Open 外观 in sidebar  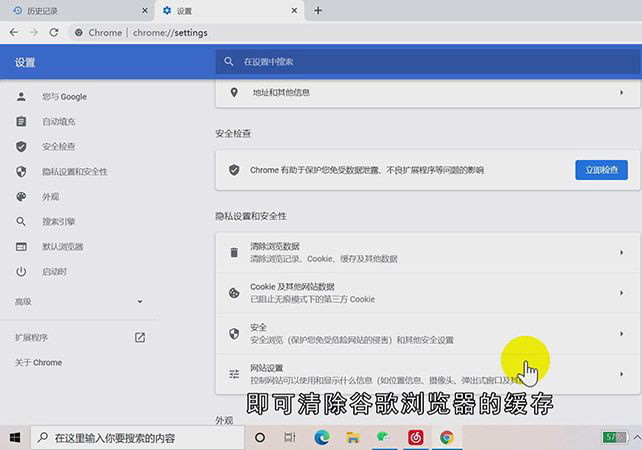click(x=51, y=197)
